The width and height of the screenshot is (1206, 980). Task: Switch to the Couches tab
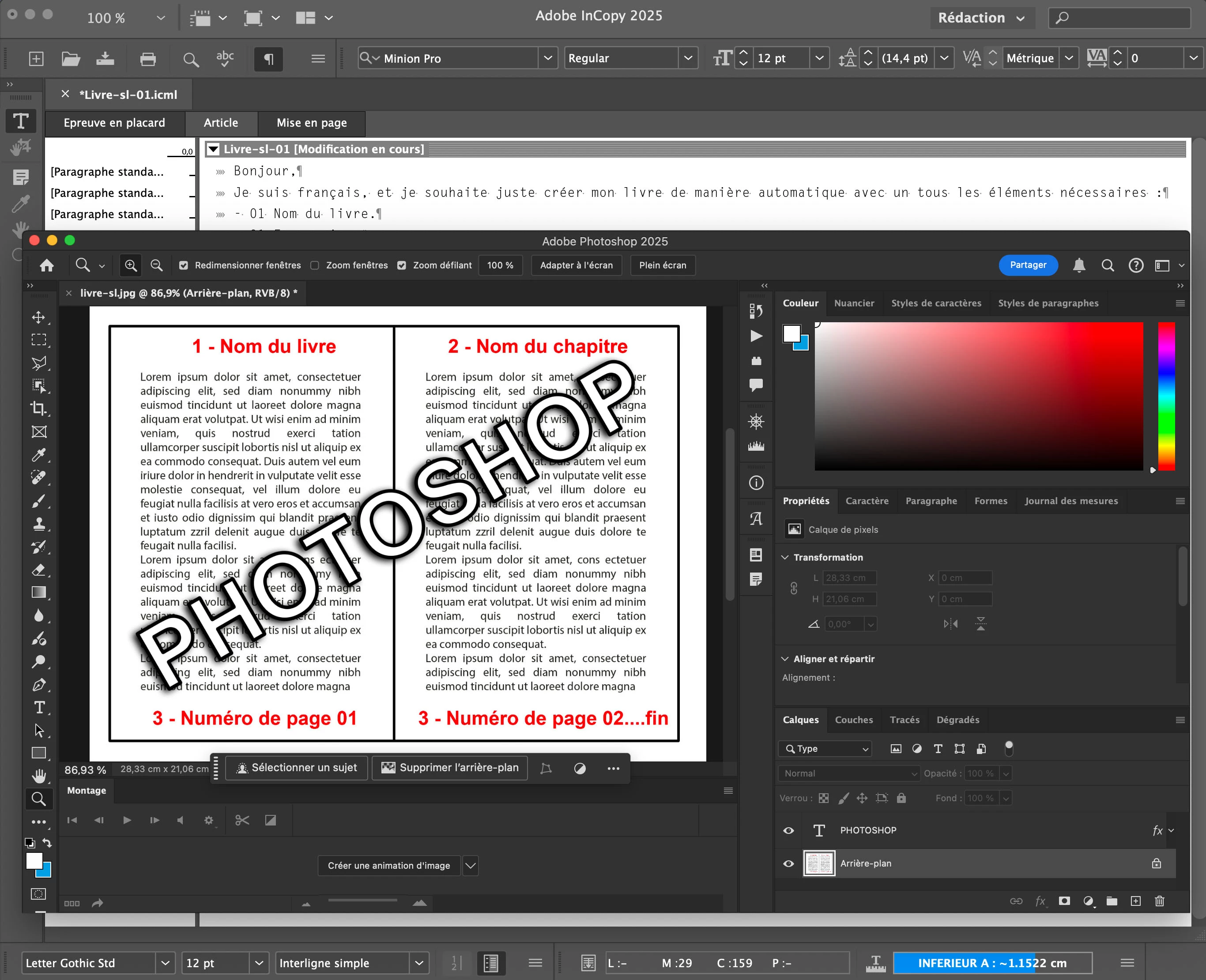click(854, 720)
